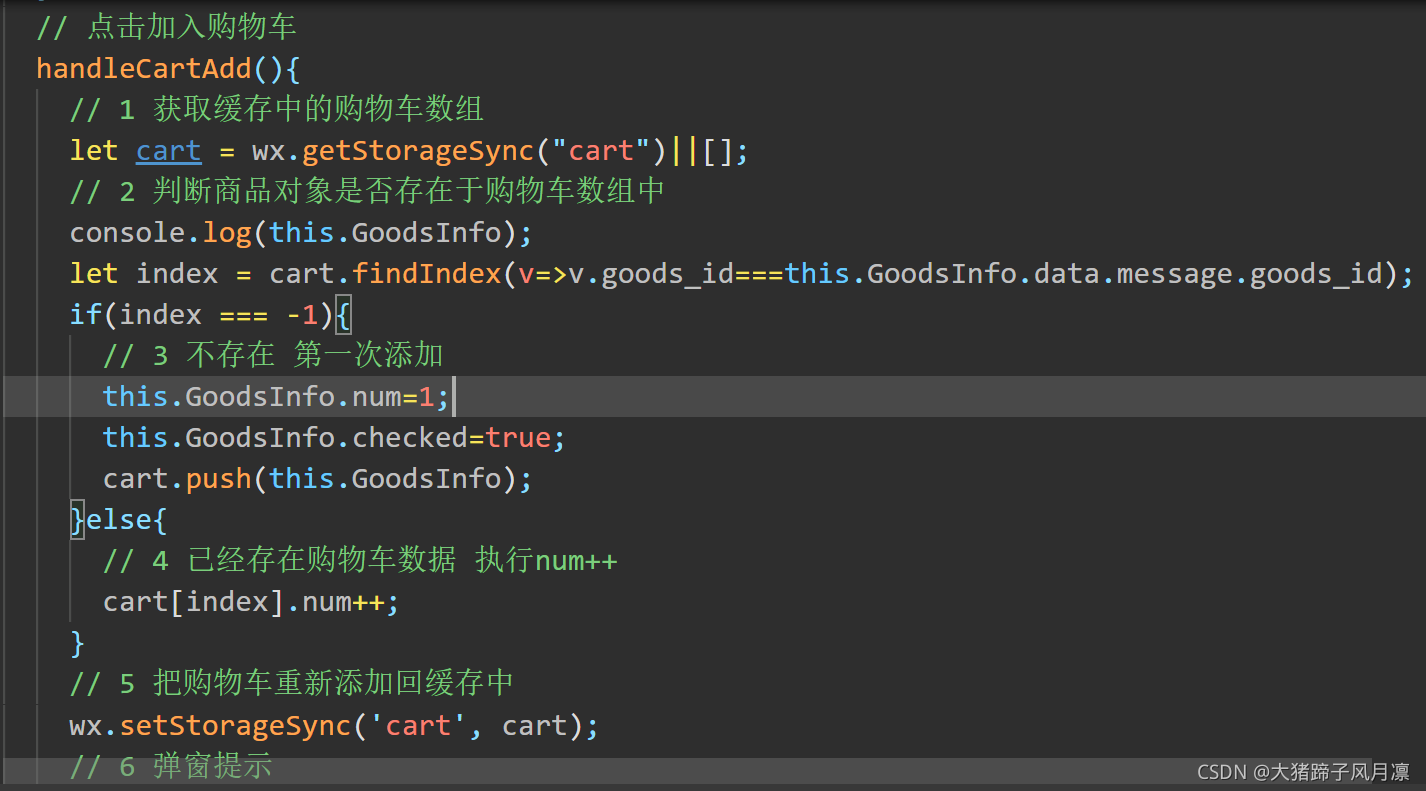Viewport: 1426px width, 791px height.
Task: Click the comment '// 6 弹窗提示'
Action: [x=171, y=766]
